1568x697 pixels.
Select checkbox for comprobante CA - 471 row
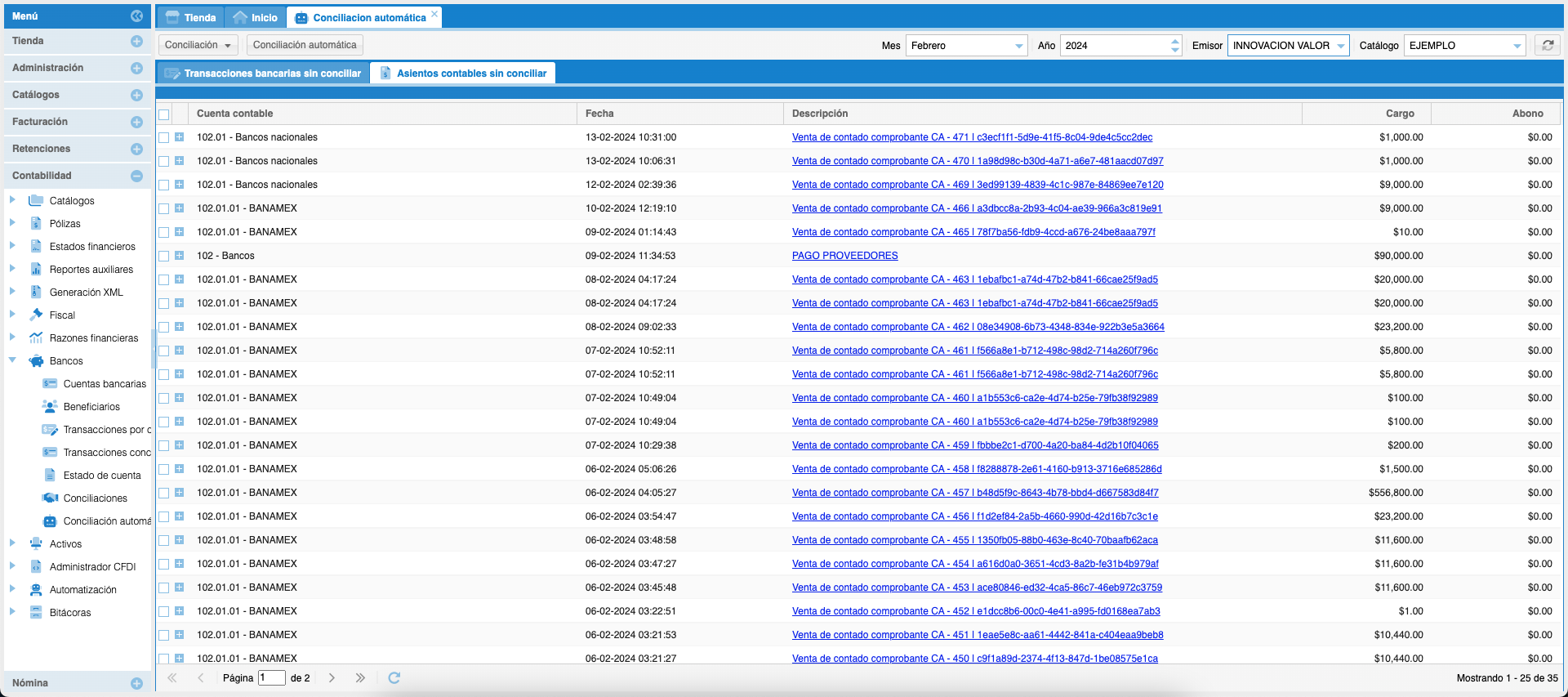[164, 137]
